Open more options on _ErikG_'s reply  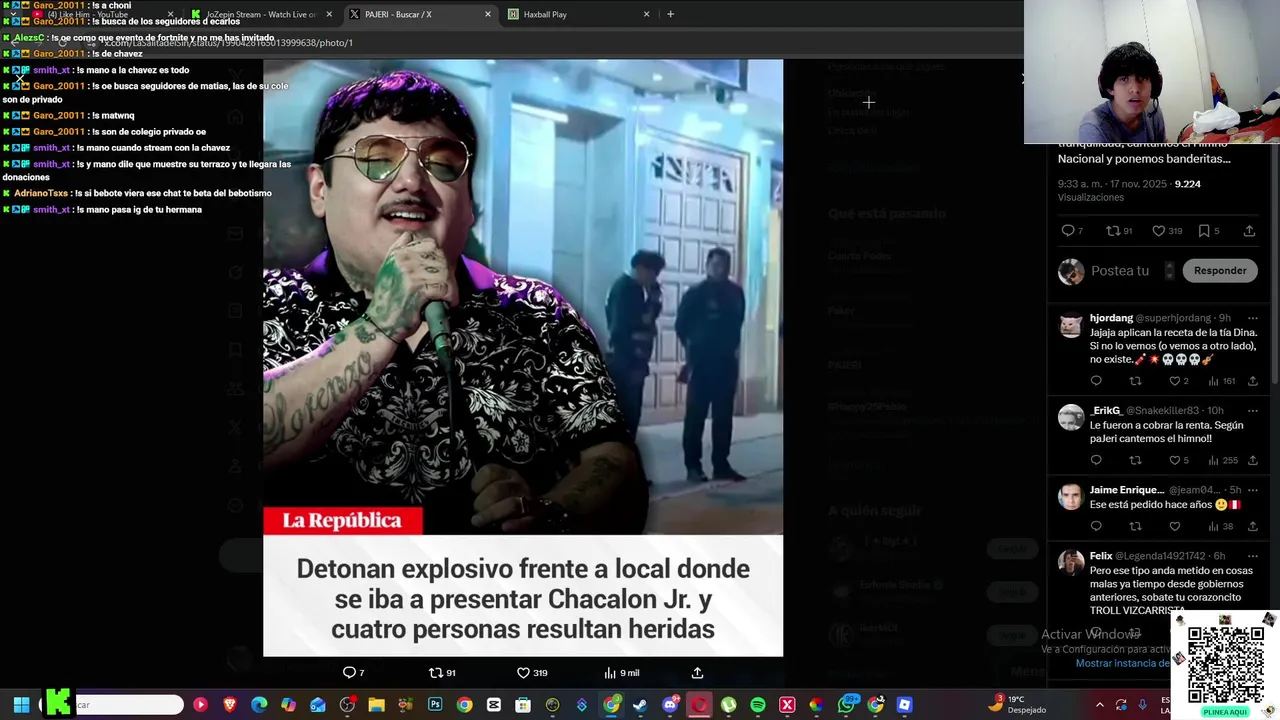pyautogui.click(x=1252, y=411)
